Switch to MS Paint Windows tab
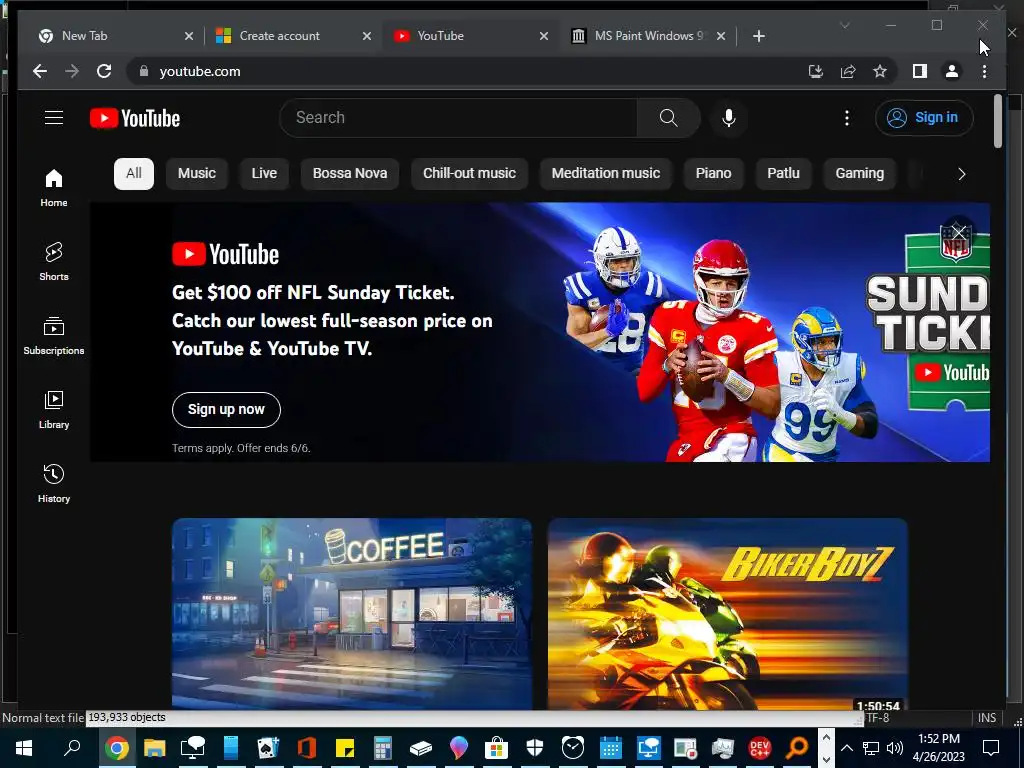Image resolution: width=1024 pixels, height=768 pixels. [x=648, y=36]
